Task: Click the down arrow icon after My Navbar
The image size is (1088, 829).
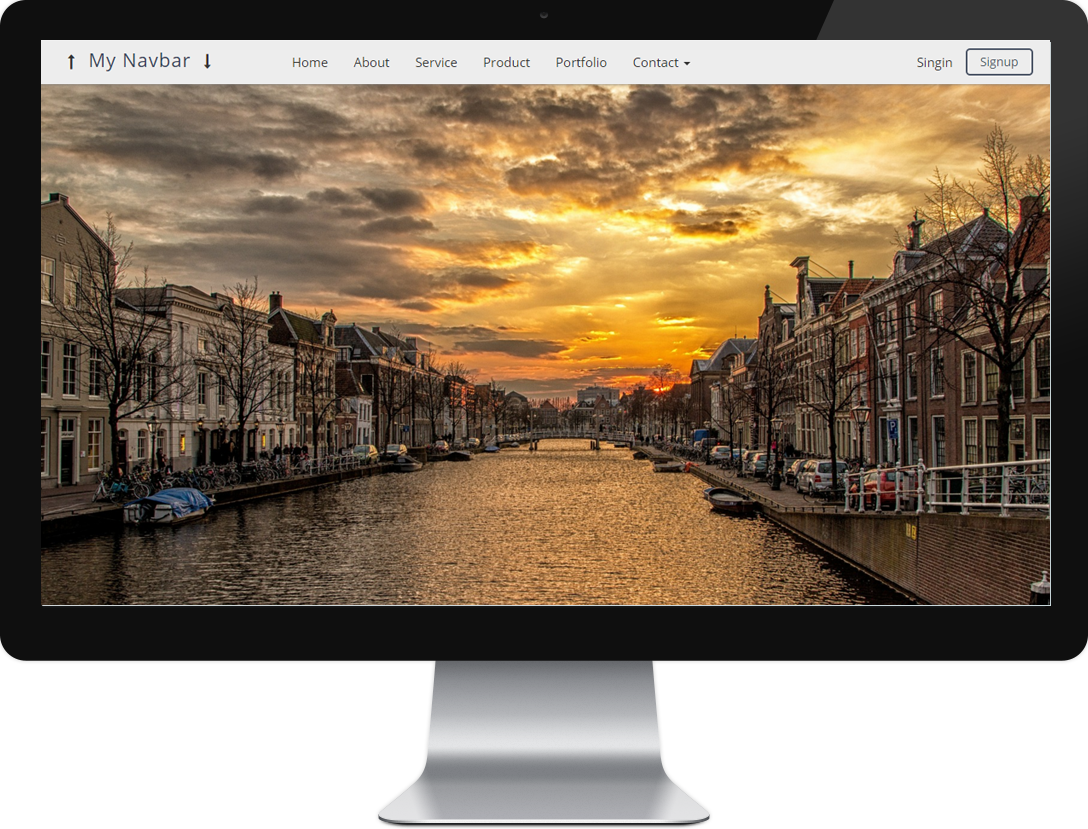Action: pyautogui.click(x=207, y=62)
